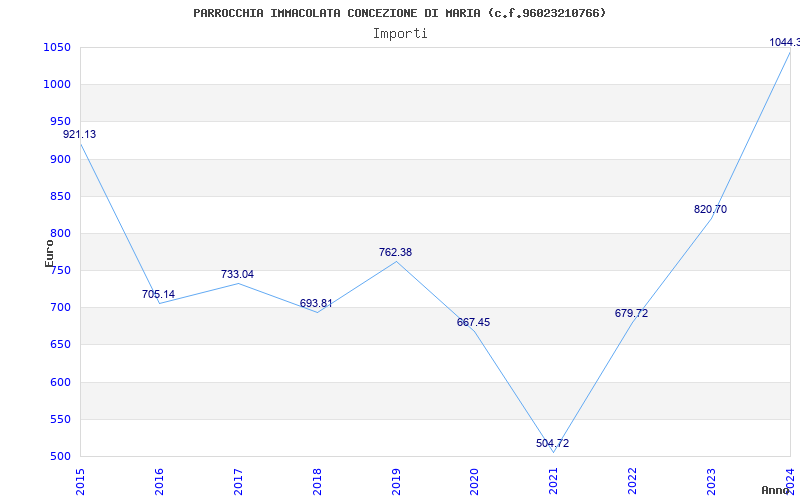
Task: Click the 800 value on the Euro axis
Action: 60,234
